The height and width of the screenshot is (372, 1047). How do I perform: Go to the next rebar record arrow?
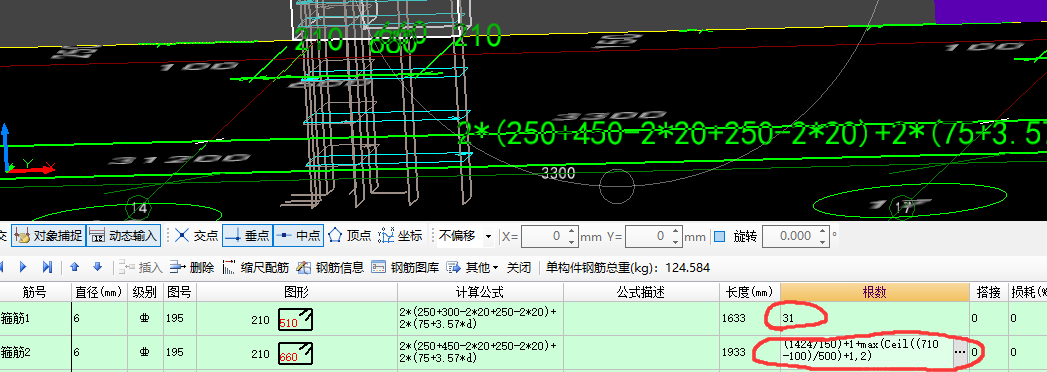click(23, 268)
